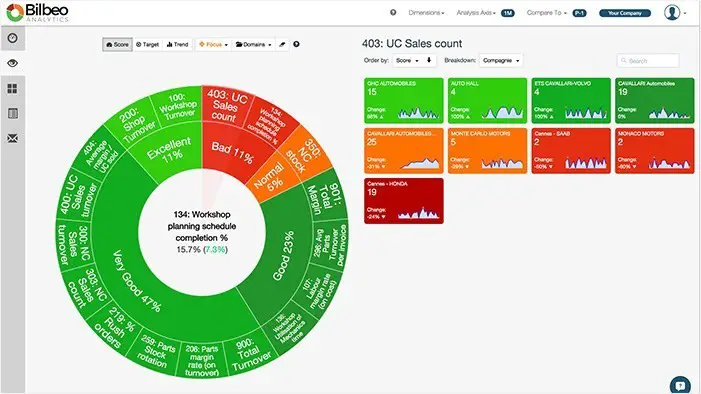The width and height of the screenshot is (701, 394).
Task: Open the AUTO HALL card
Action: pos(487,101)
